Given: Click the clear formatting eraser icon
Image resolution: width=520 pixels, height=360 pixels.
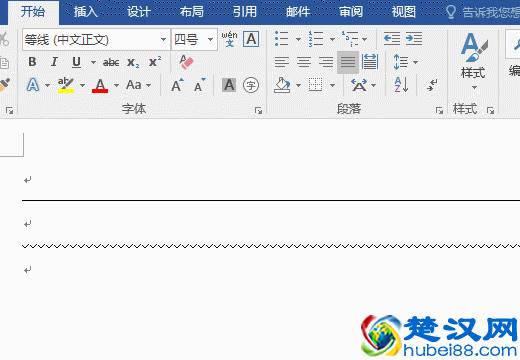Looking at the screenshot, I should click(186, 62).
